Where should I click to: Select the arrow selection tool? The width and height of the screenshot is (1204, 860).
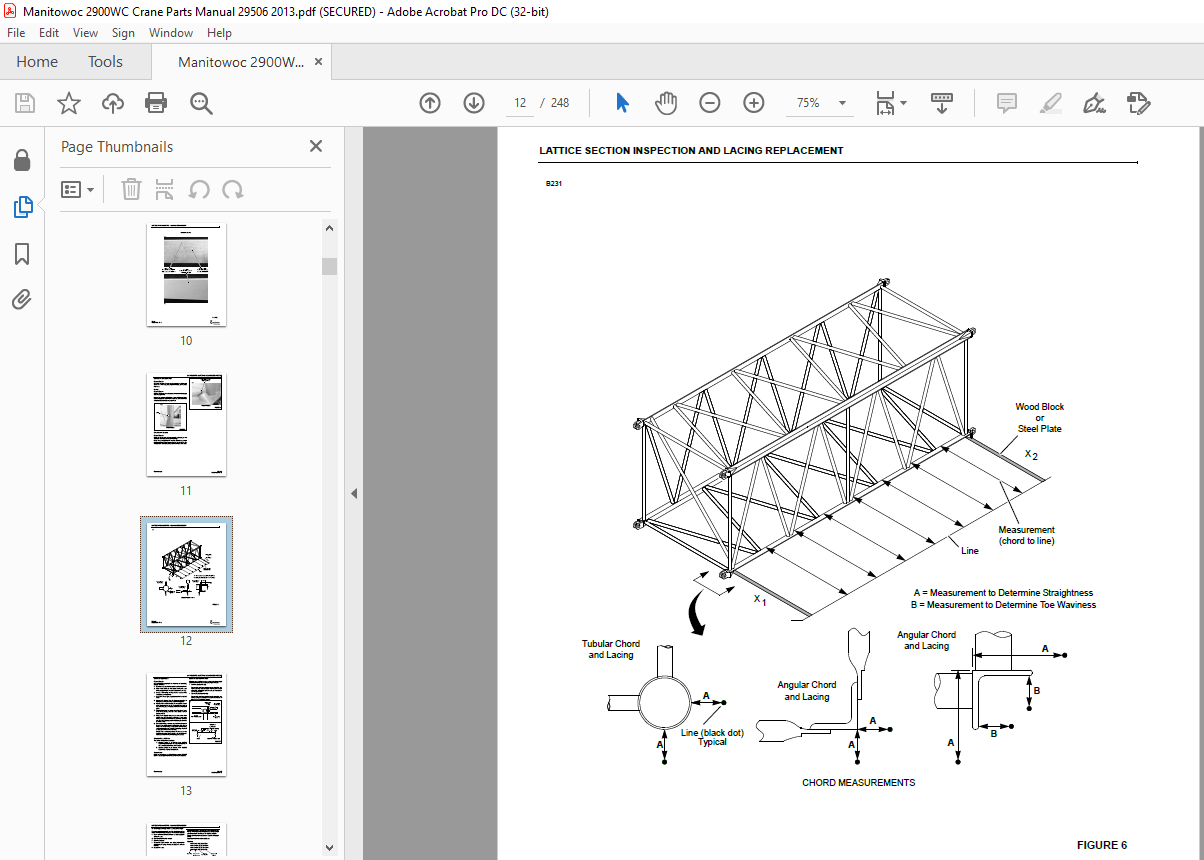622,103
